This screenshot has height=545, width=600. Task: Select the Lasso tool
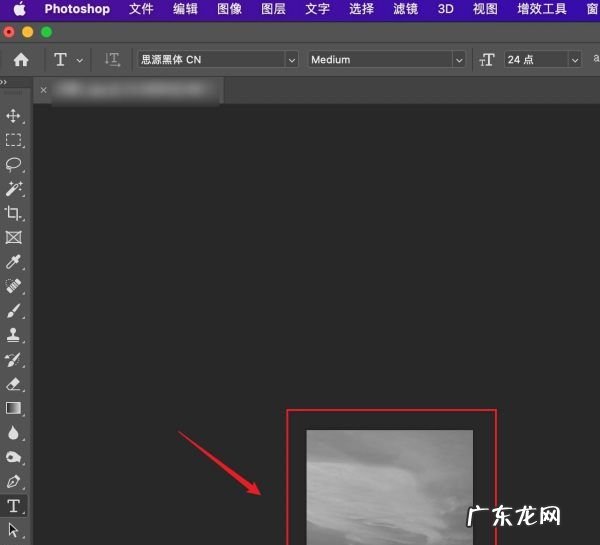point(13,165)
